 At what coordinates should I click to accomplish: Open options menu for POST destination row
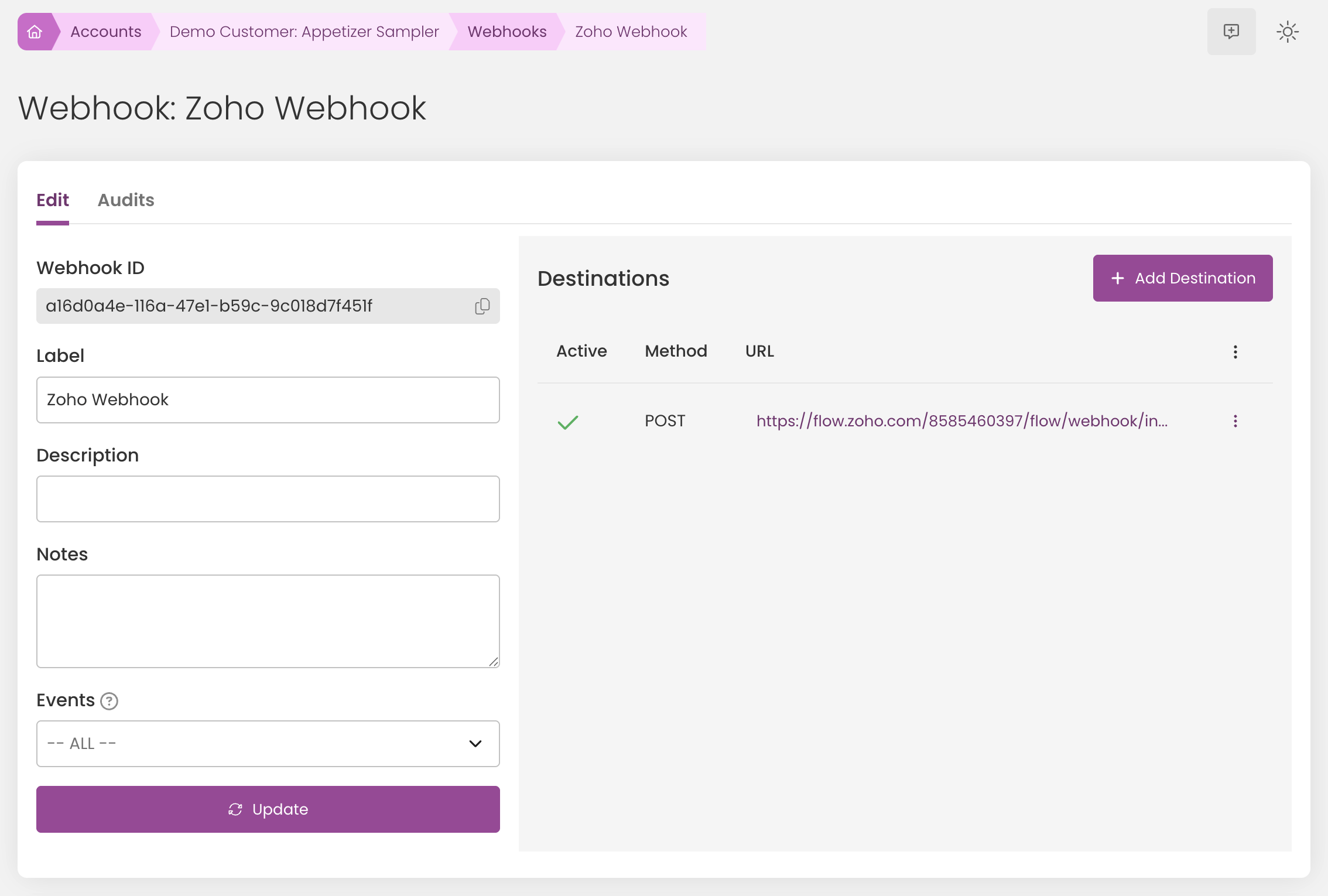[x=1235, y=421]
